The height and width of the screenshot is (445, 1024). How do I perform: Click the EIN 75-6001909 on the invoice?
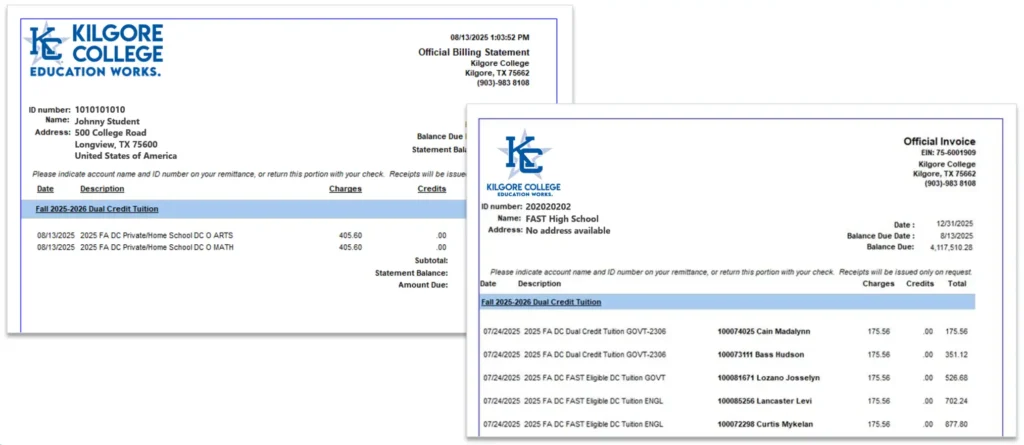[948, 153]
